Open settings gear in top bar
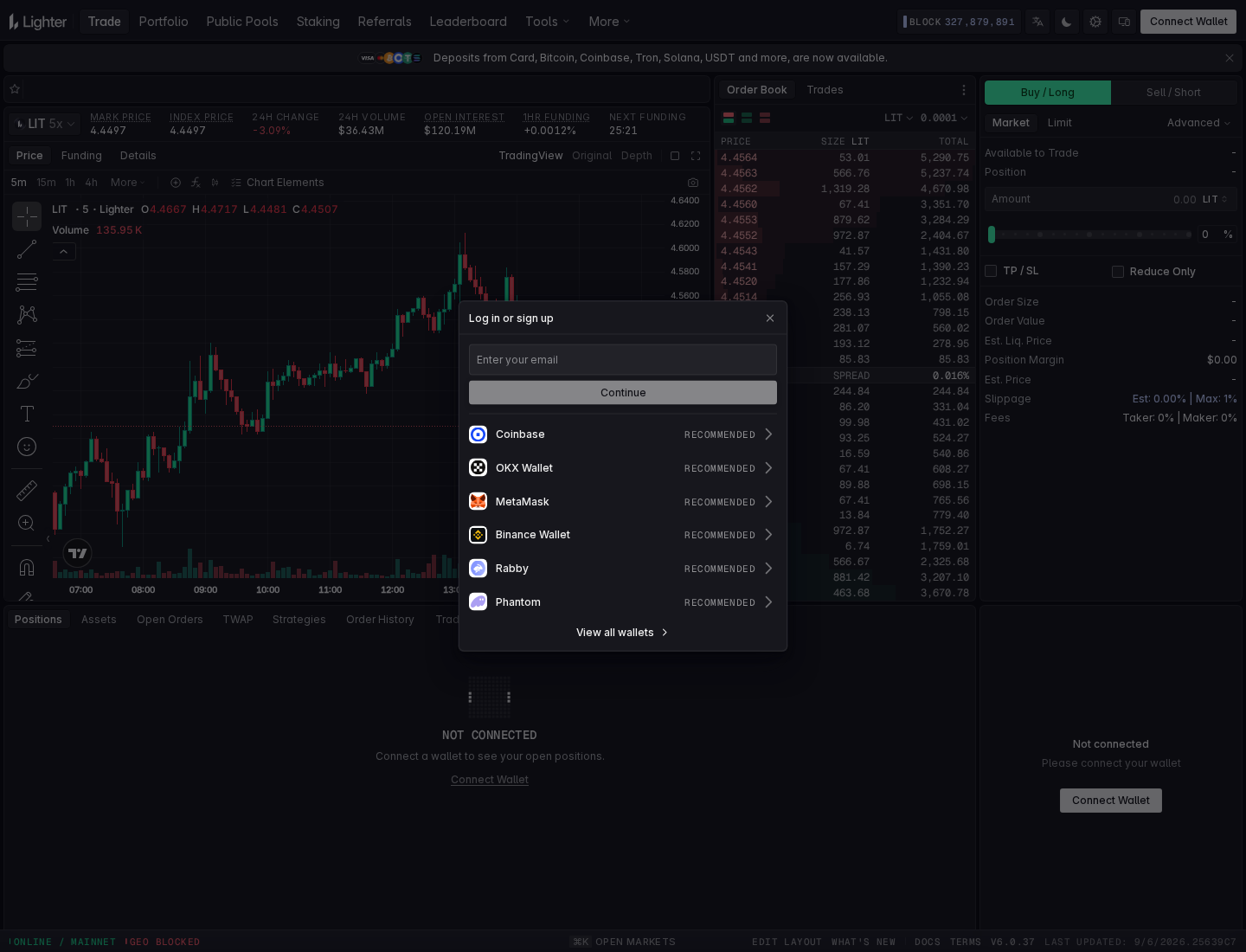 point(1095,22)
